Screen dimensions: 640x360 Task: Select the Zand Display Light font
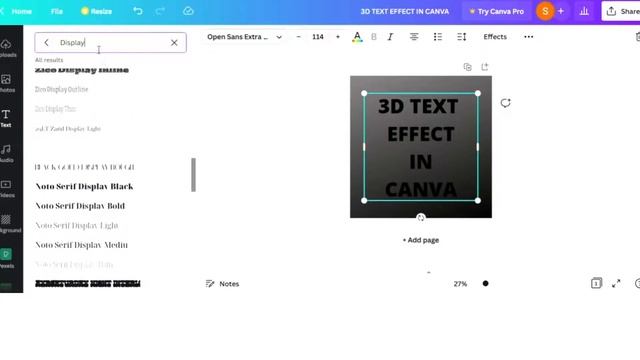point(68,129)
